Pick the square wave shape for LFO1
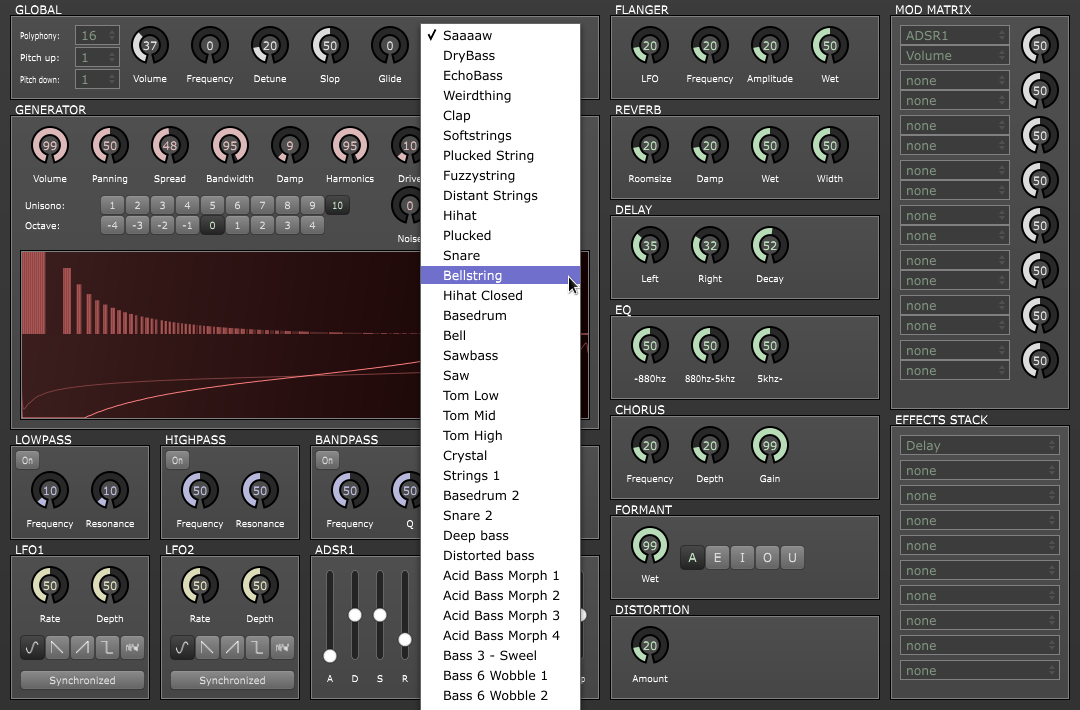Viewport: 1080px width, 710px height. tap(107, 648)
